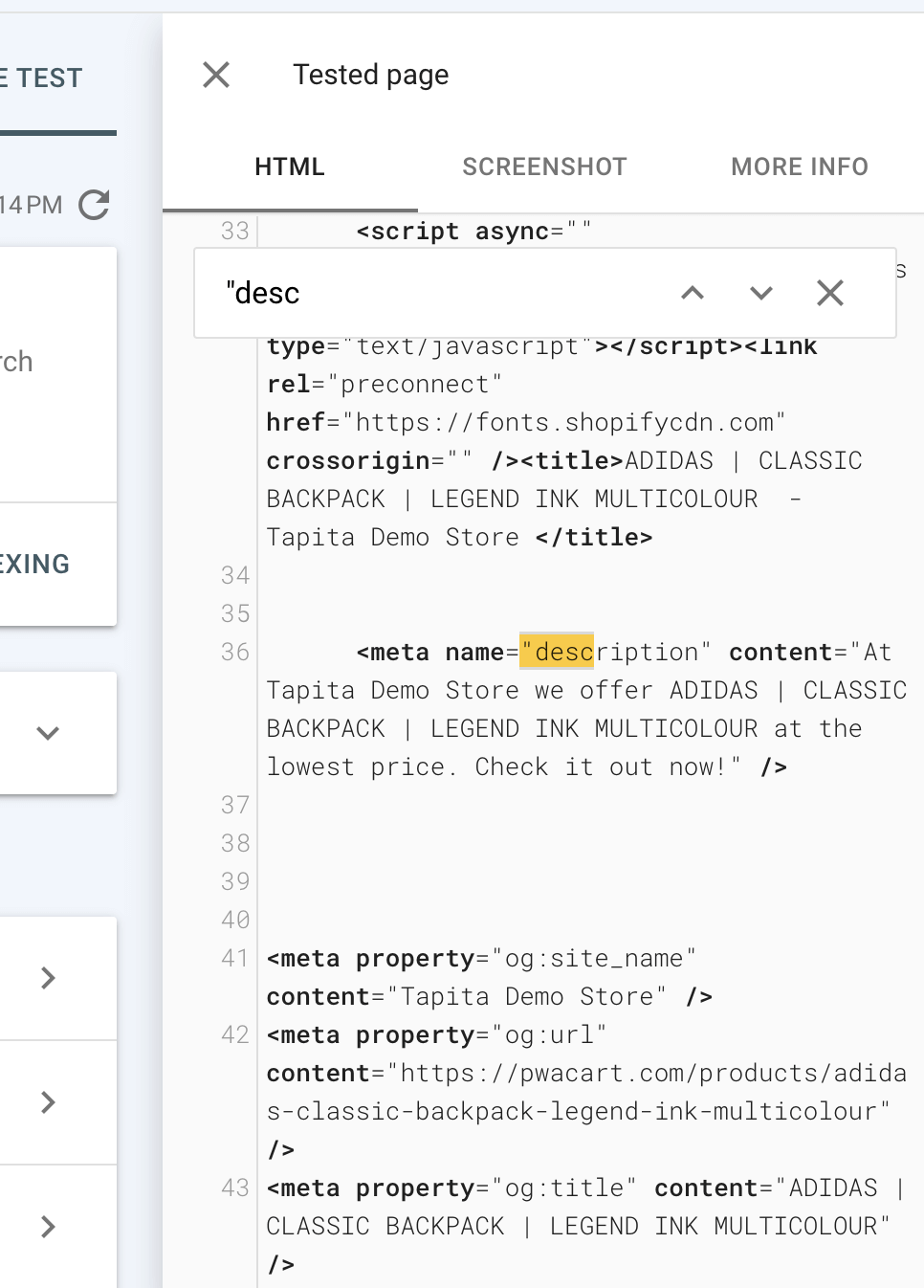The image size is (924, 1288).
Task: Click the "og:url" property text
Action: pyautogui.click(x=549, y=1034)
